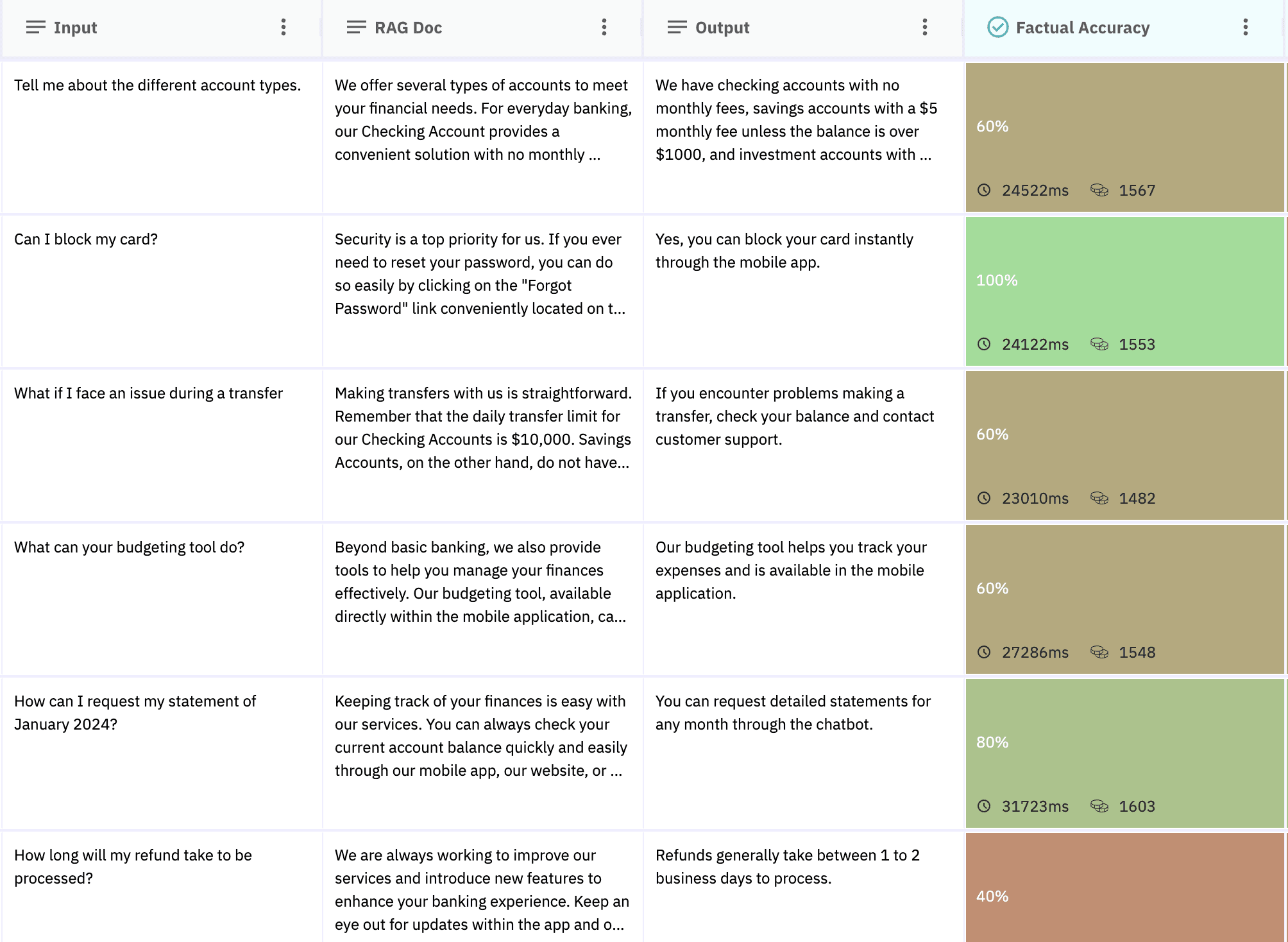This screenshot has width=1288, height=942.
Task: Click the text icon next to RAG Doc
Action: point(356,27)
